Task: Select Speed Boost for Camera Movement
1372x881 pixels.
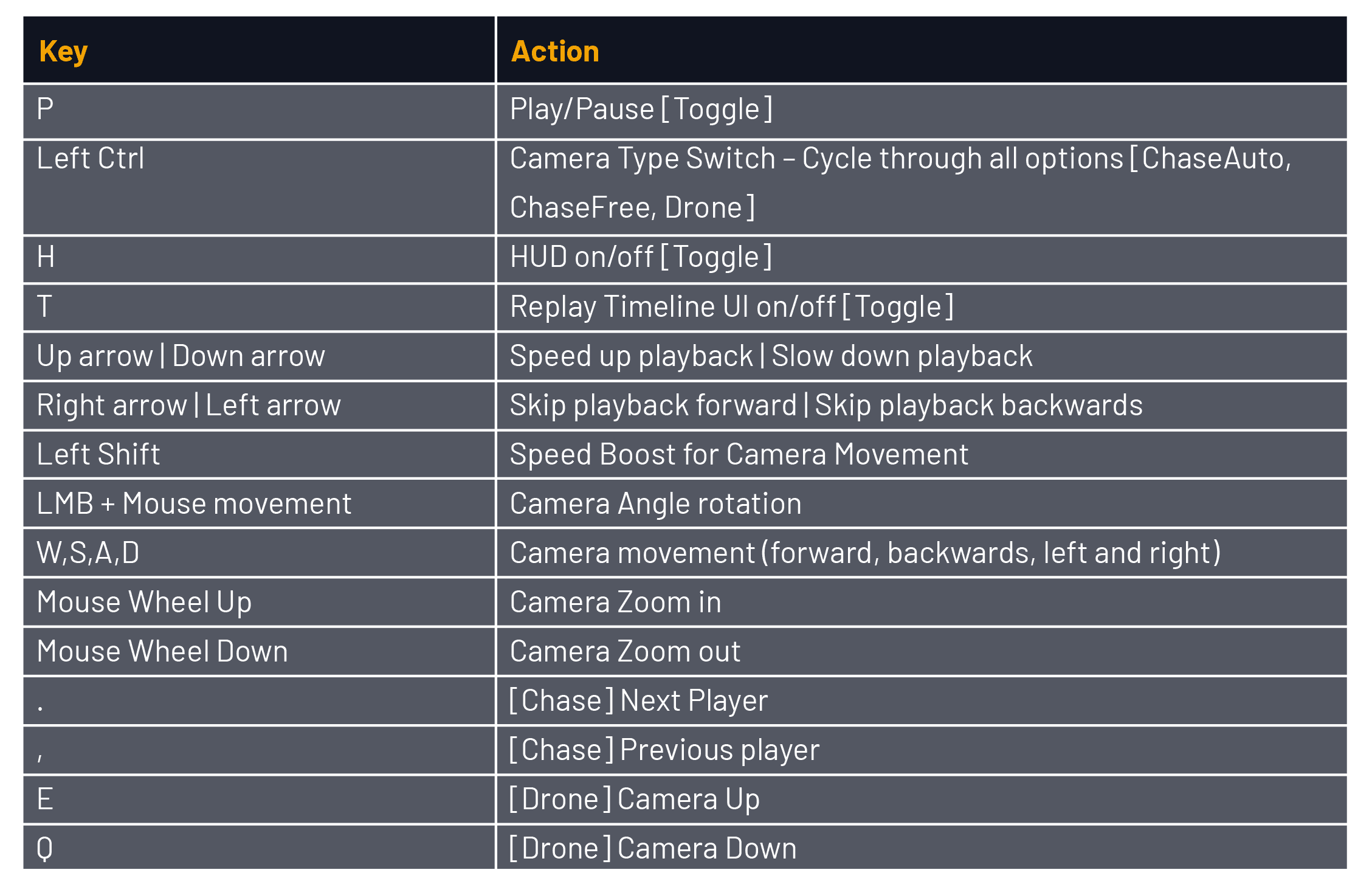Action: click(739, 454)
